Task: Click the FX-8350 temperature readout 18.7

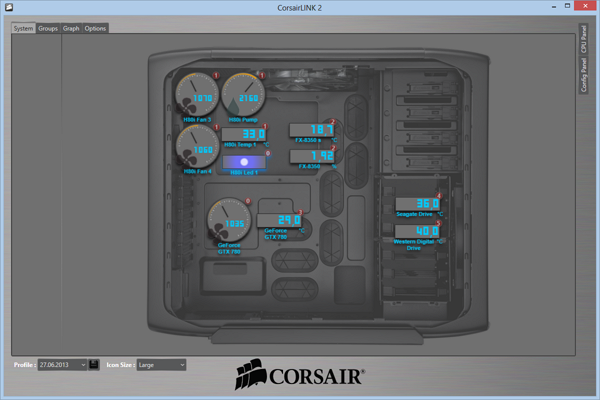Action: point(311,130)
